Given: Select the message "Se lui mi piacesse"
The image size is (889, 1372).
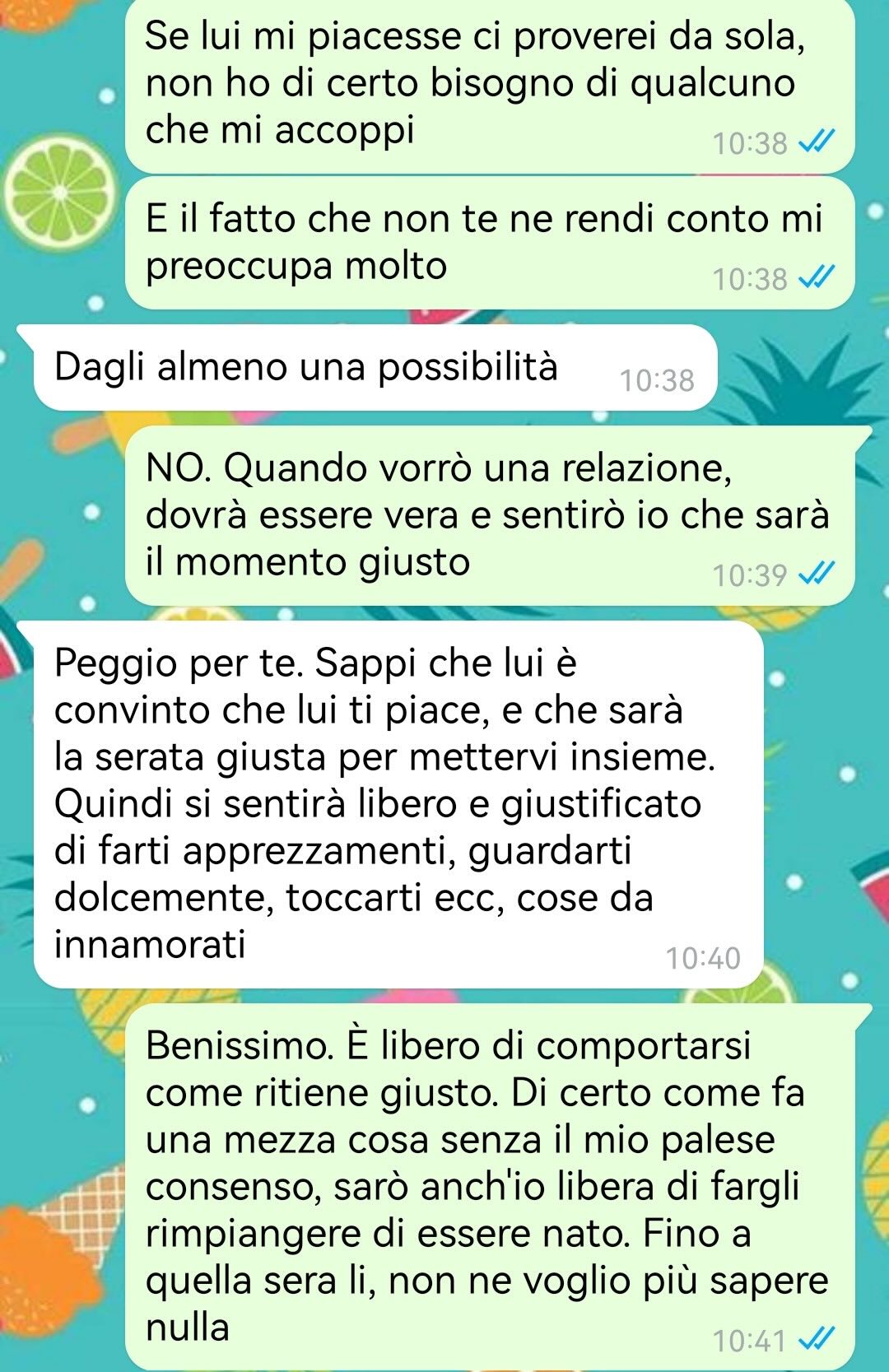Looking at the screenshot, I should pos(490,86).
